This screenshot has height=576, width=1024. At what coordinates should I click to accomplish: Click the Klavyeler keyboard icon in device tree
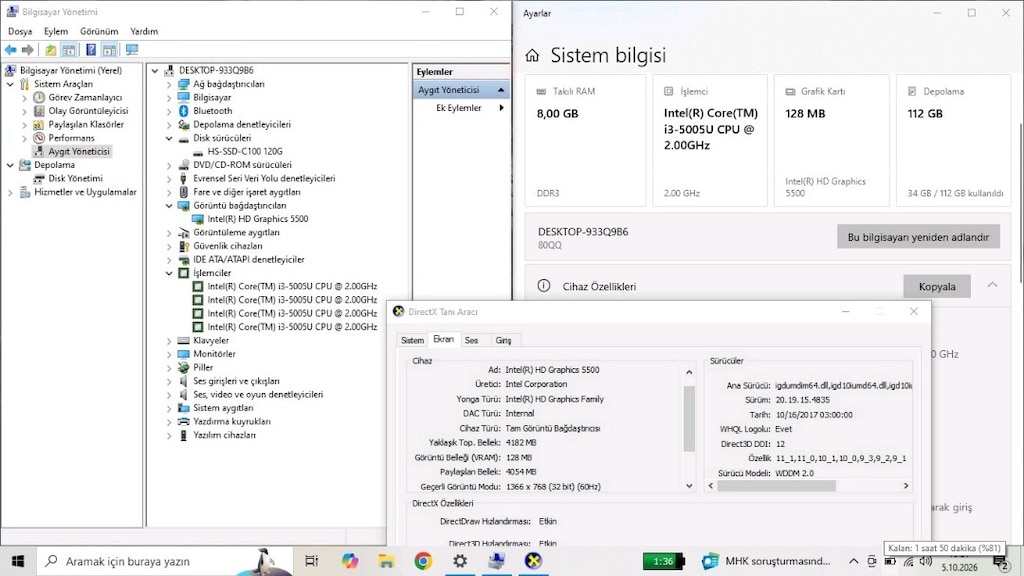coord(184,340)
